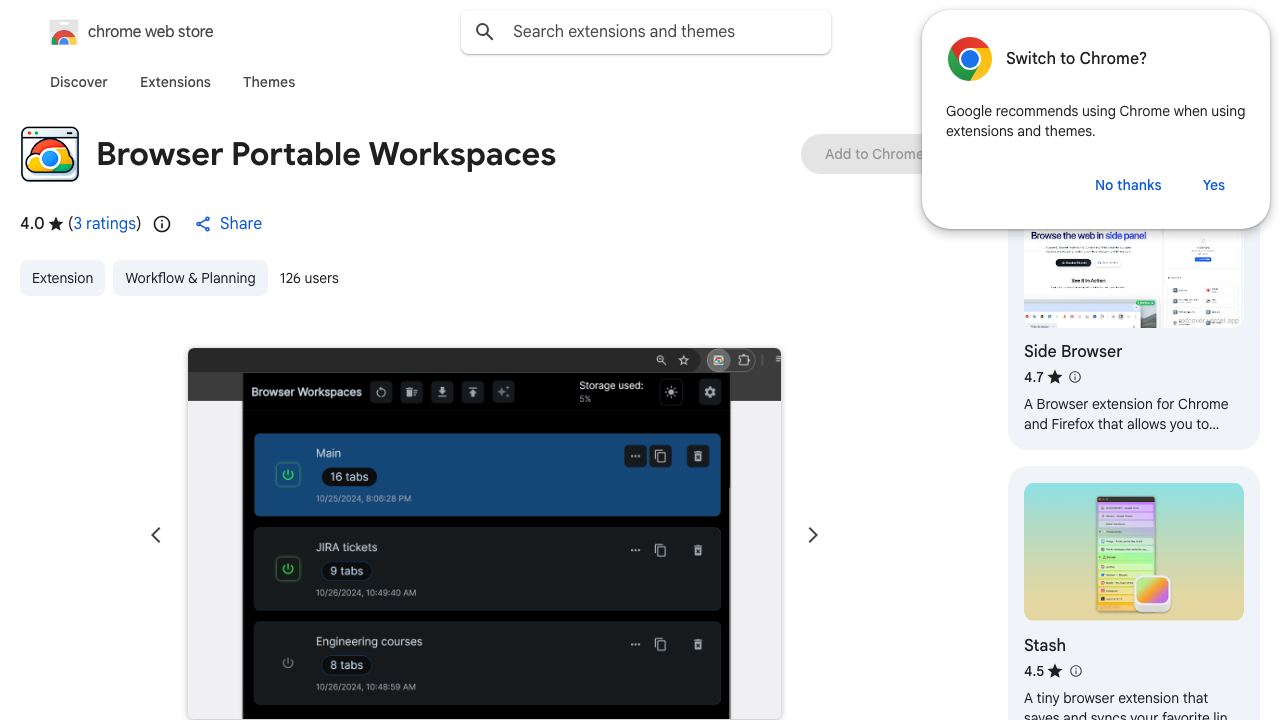Click the Browser Portable Workspaces heading
1280x720 pixels.
(326, 154)
